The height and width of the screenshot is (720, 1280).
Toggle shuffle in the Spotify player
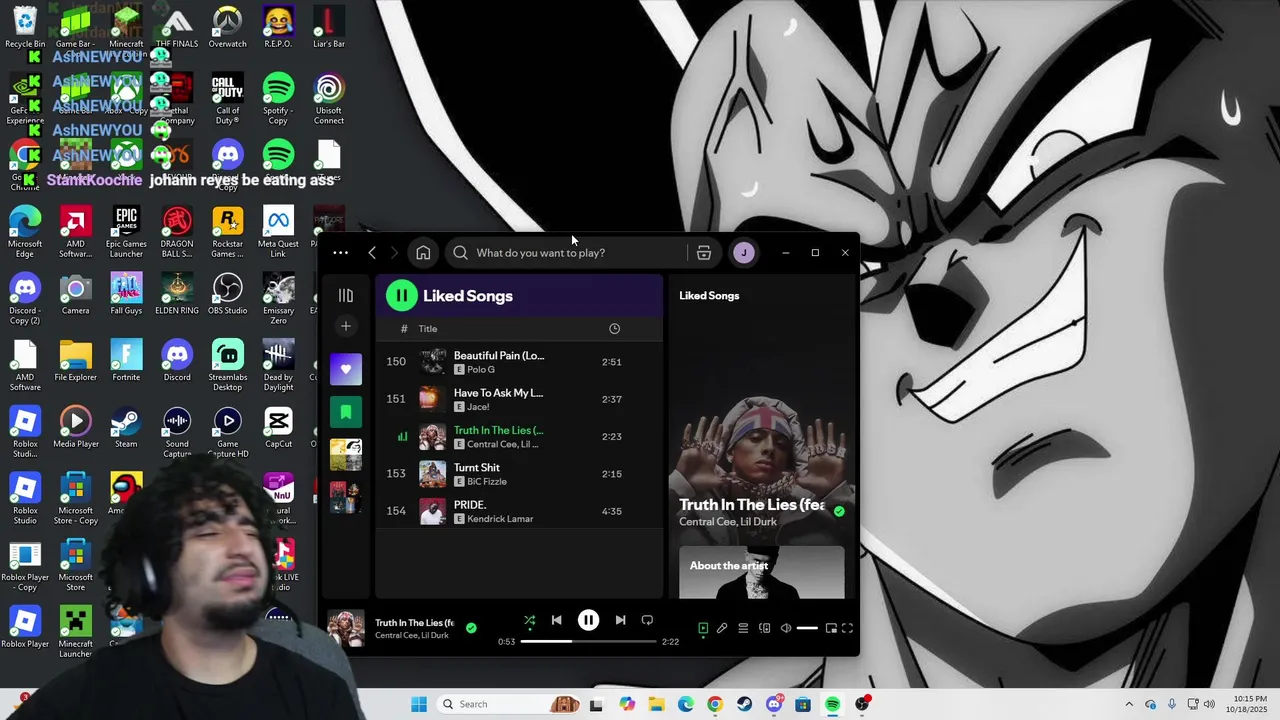(x=530, y=621)
